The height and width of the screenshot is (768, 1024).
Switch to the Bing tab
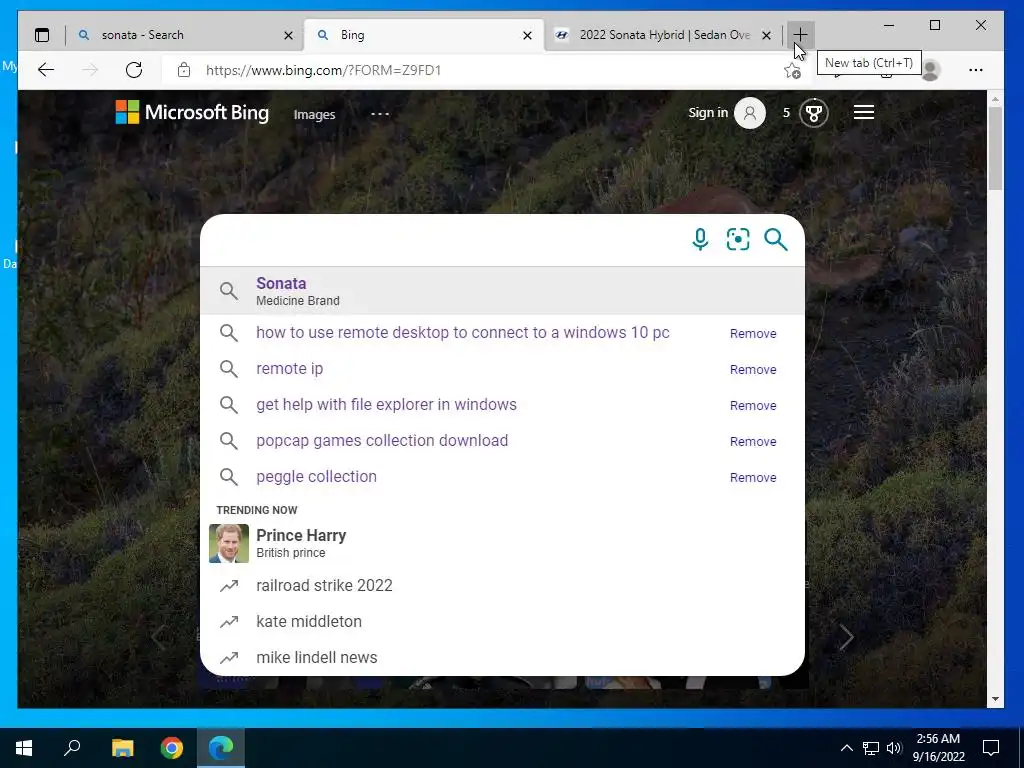click(424, 35)
